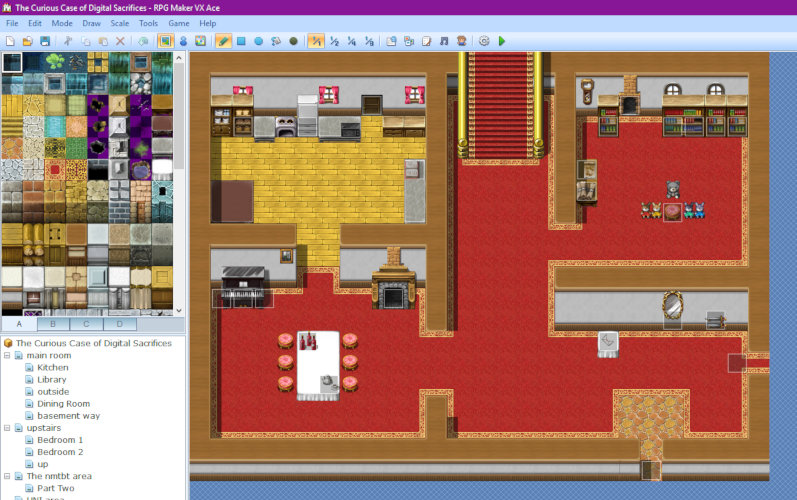Select the Bedroom 1 map
Viewport: 797px width, 500px height.
[x=60, y=440]
